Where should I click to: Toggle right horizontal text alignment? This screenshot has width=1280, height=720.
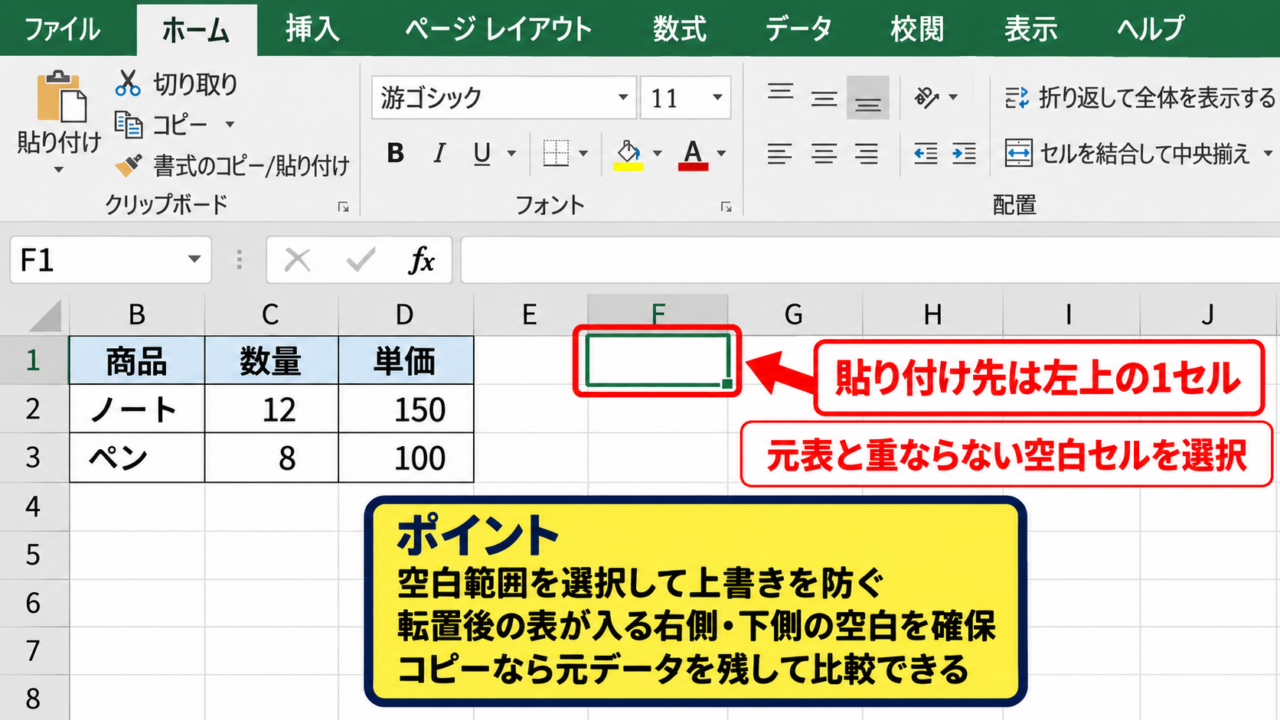[x=868, y=153]
